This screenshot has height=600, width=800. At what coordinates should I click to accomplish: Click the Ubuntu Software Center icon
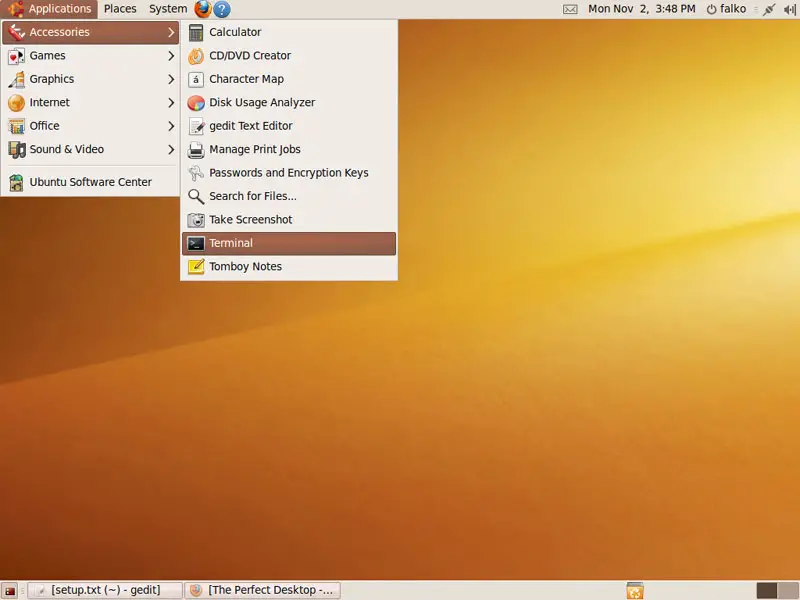click(x=16, y=182)
